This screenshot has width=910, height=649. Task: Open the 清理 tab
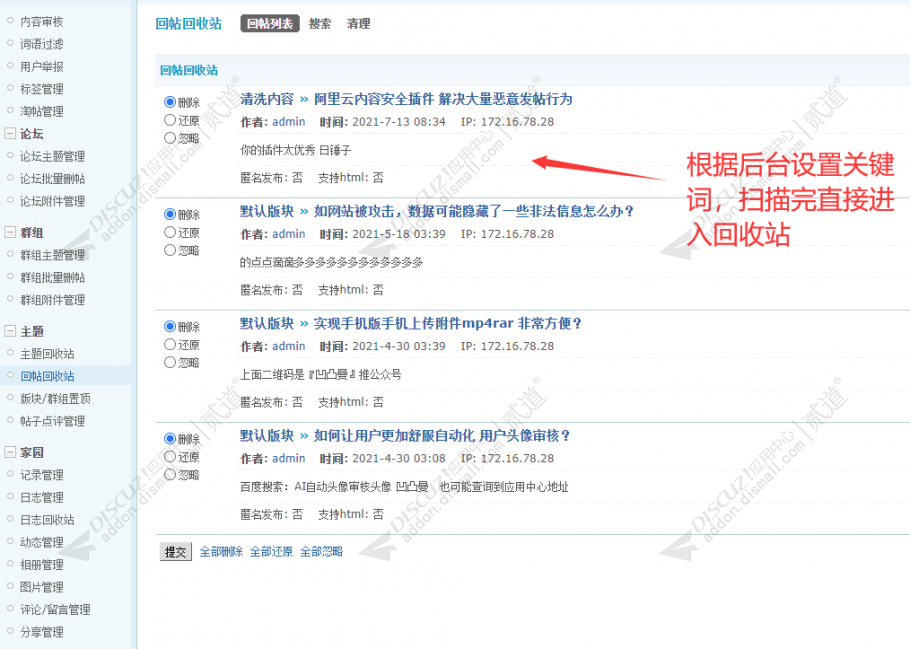coord(358,24)
